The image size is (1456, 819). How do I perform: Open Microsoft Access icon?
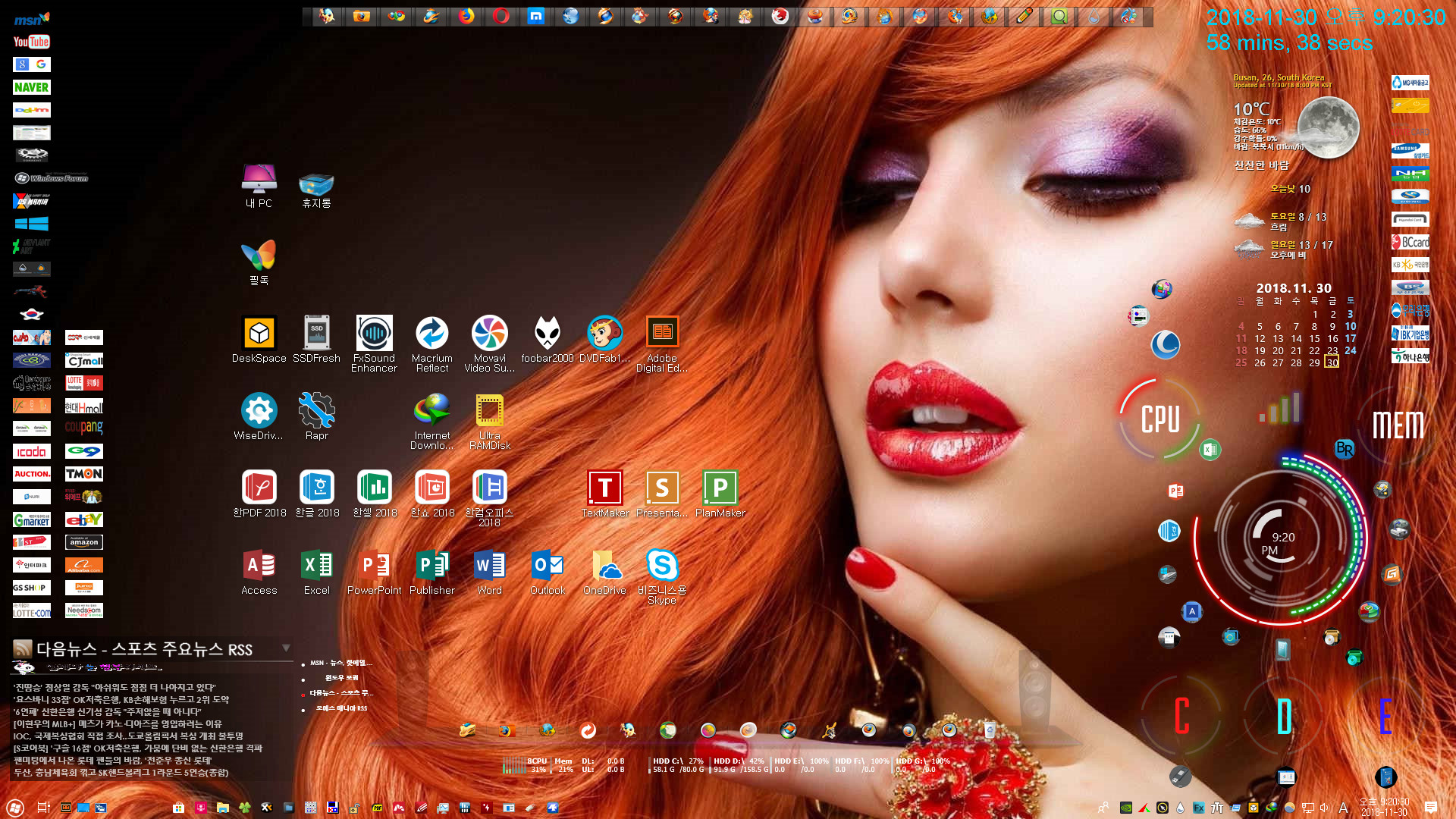click(x=259, y=571)
